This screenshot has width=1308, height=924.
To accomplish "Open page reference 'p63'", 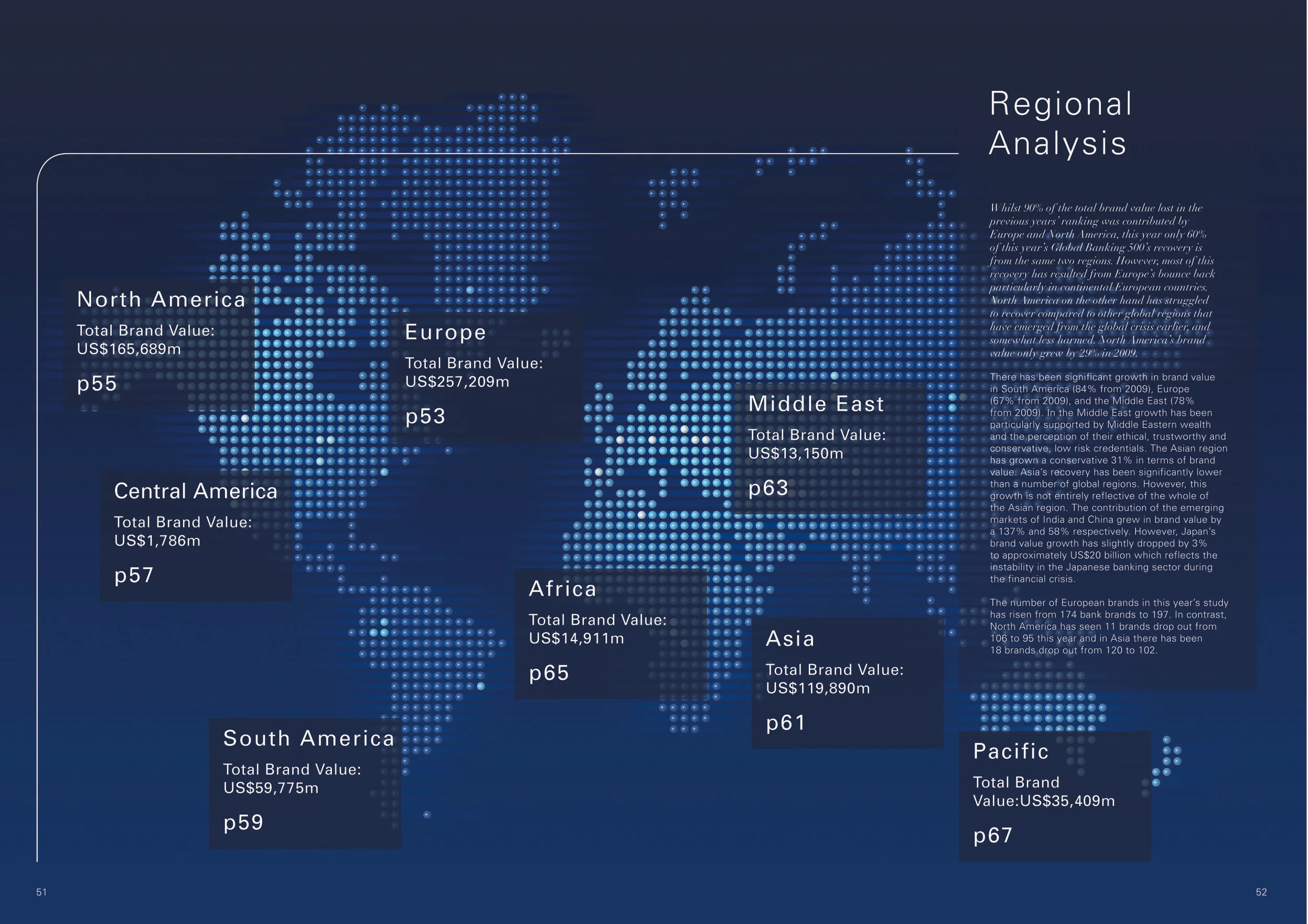I will 768,488.
